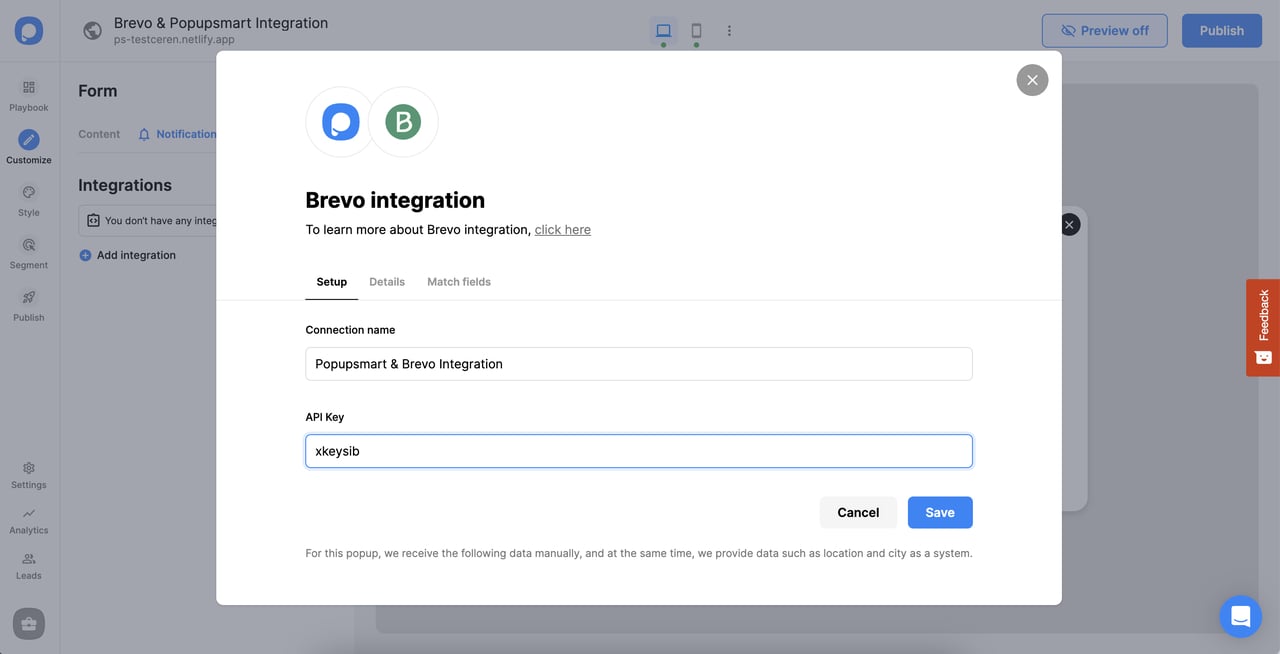Select the Popupsmart logo icon
The width and height of the screenshot is (1280, 654).
[28, 30]
